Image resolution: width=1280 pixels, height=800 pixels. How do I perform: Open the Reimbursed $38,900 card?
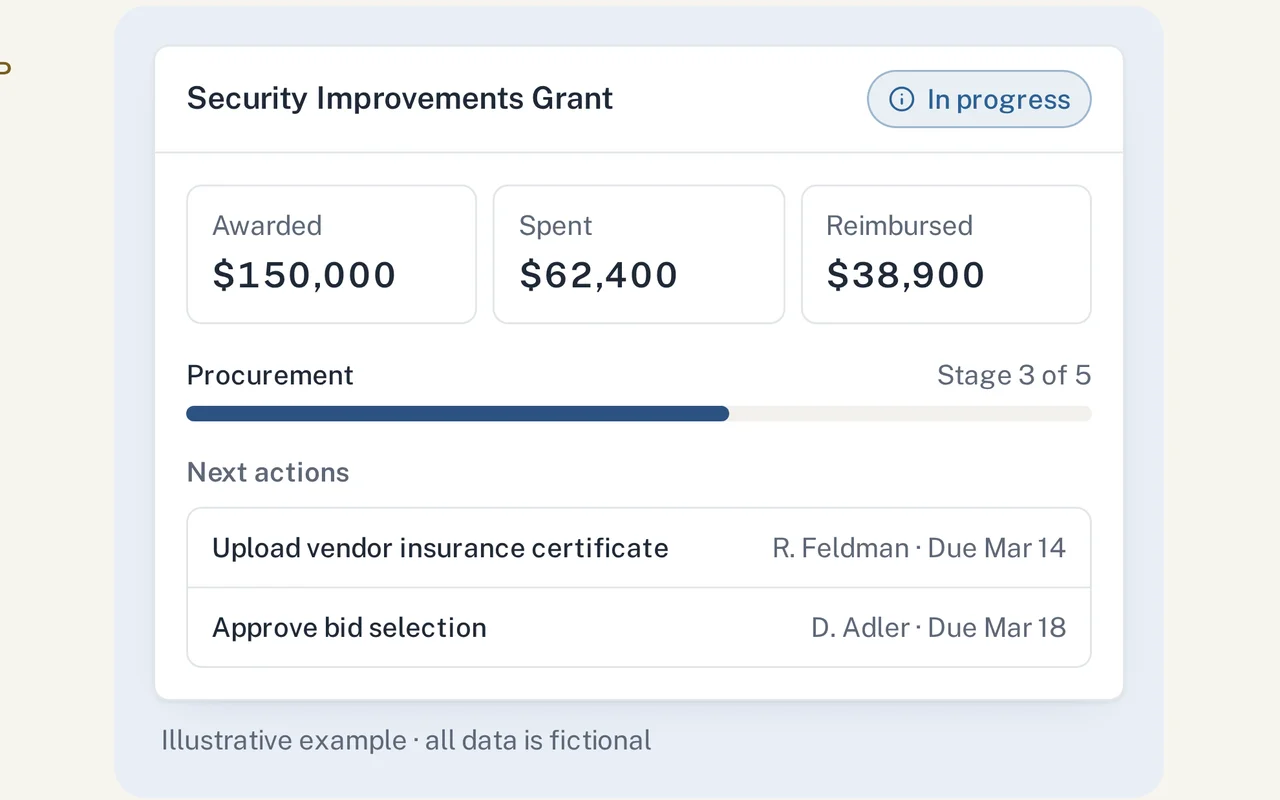946,254
